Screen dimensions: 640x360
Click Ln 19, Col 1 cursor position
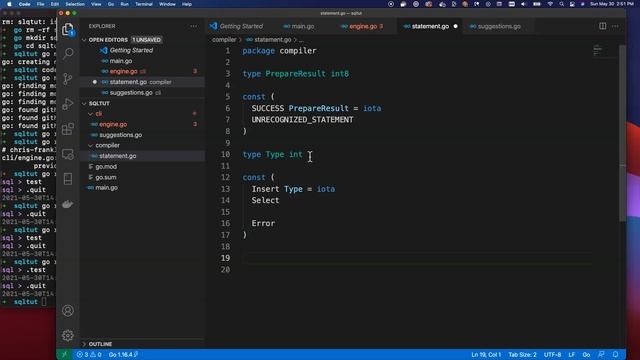coord(486,355)
